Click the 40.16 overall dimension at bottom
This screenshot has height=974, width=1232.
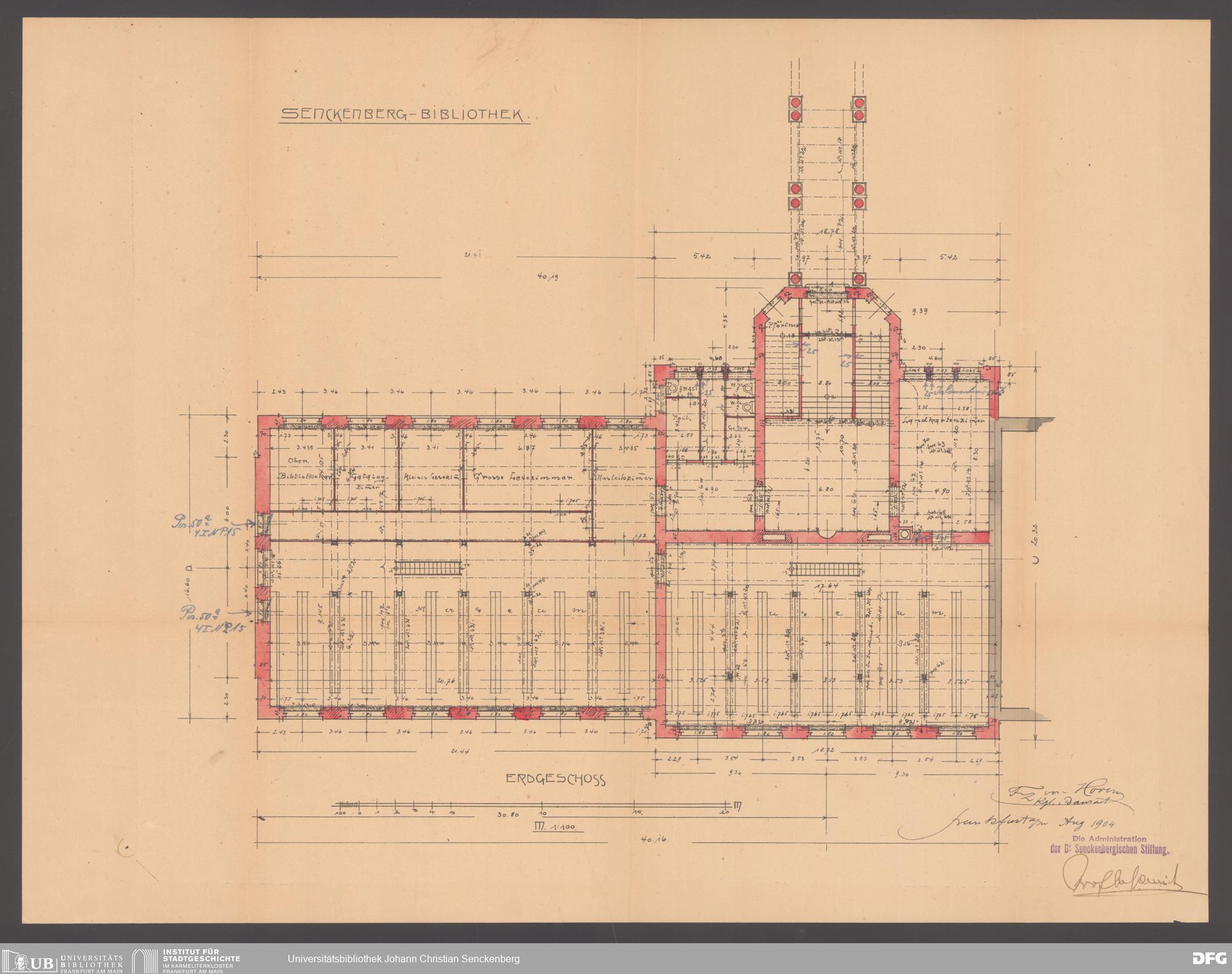[x=650, y=839]
